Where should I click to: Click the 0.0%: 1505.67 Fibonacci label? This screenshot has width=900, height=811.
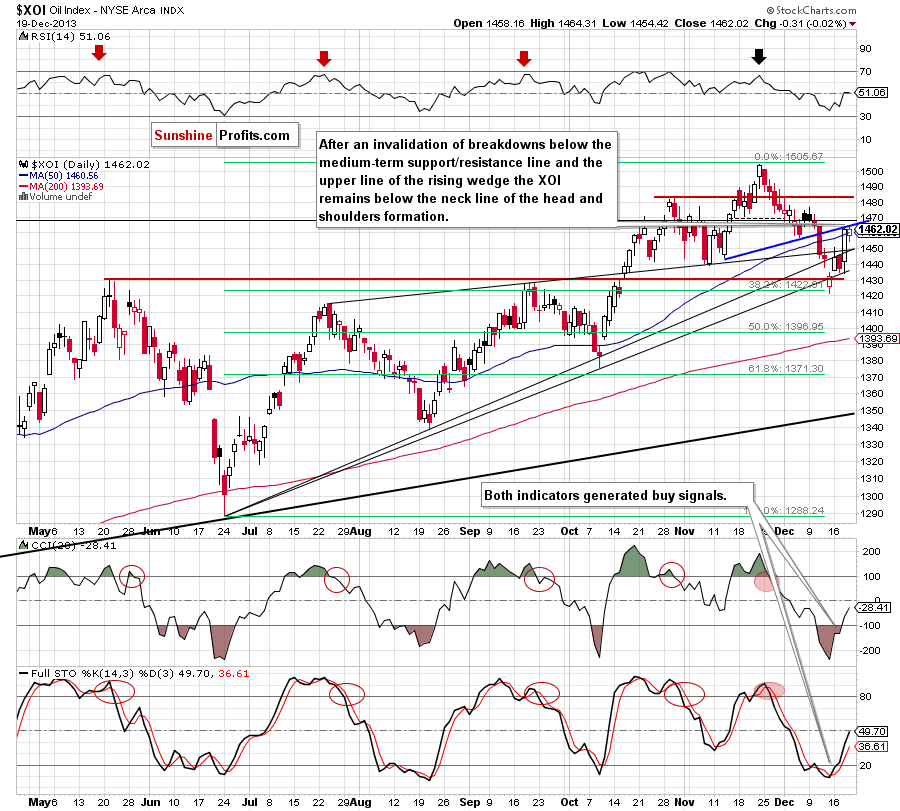click(789, 157)
